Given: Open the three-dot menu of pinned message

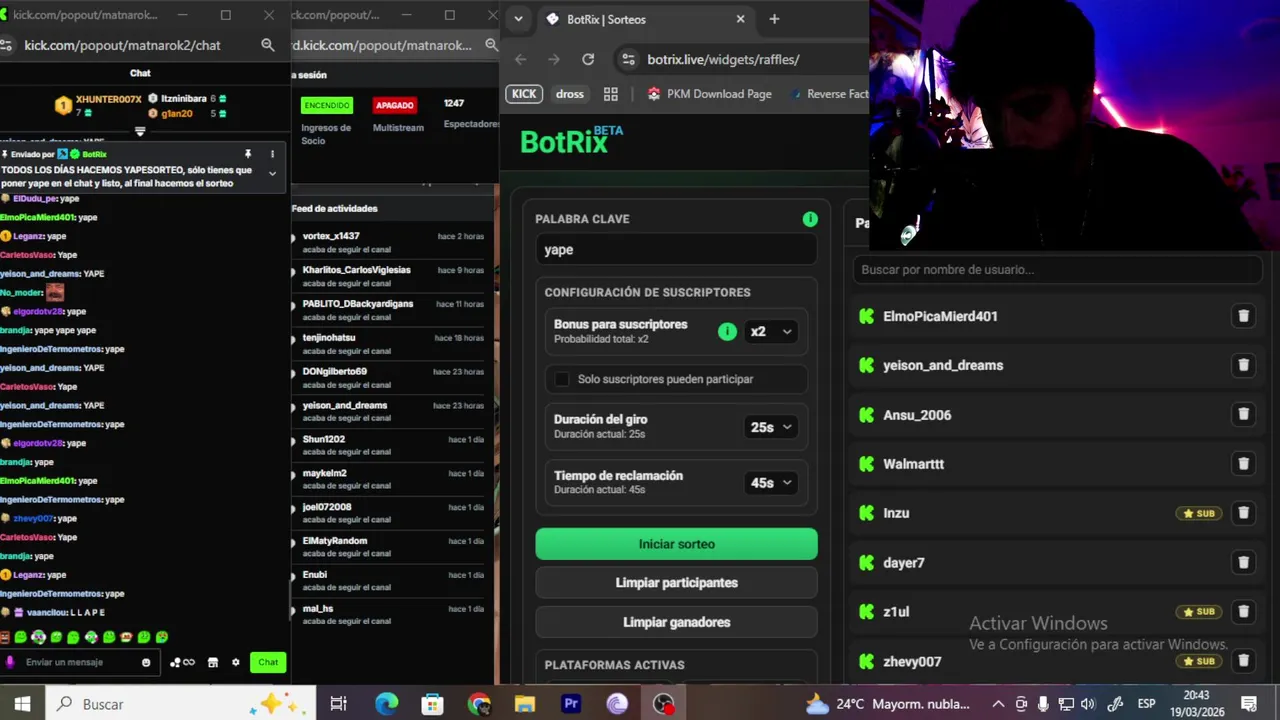Looking at the screenshot, I should tap(272, 154).
